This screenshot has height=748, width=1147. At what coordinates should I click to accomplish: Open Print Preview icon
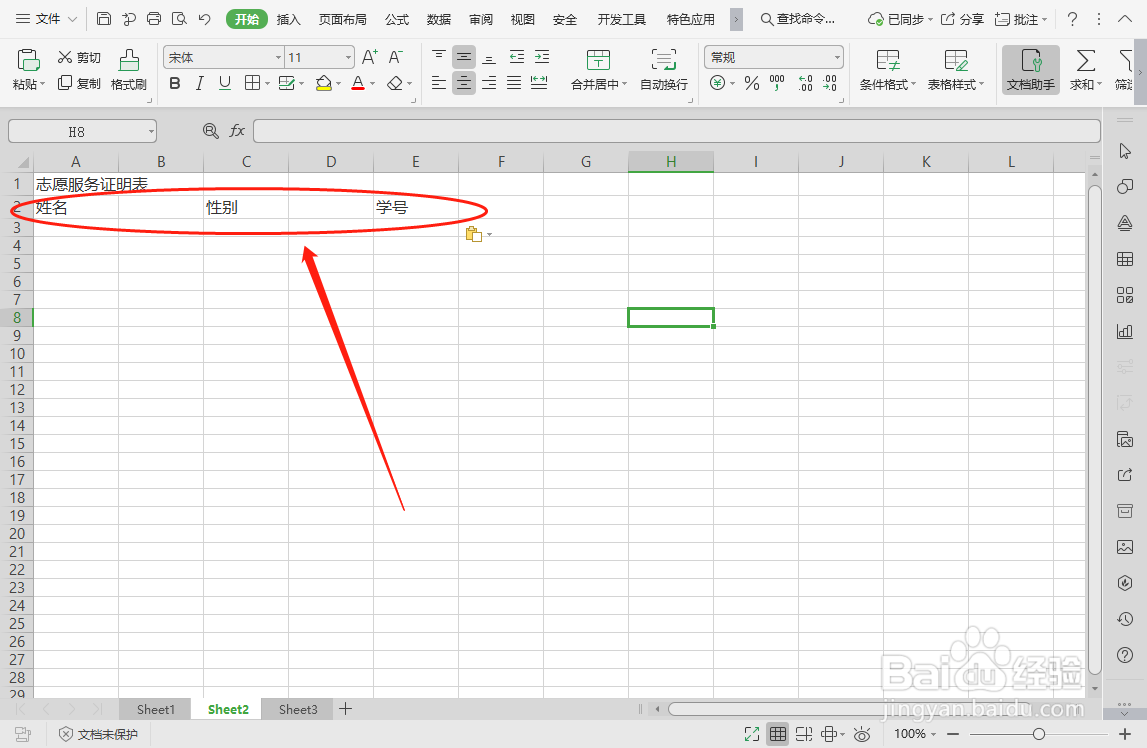coord(179,19)
